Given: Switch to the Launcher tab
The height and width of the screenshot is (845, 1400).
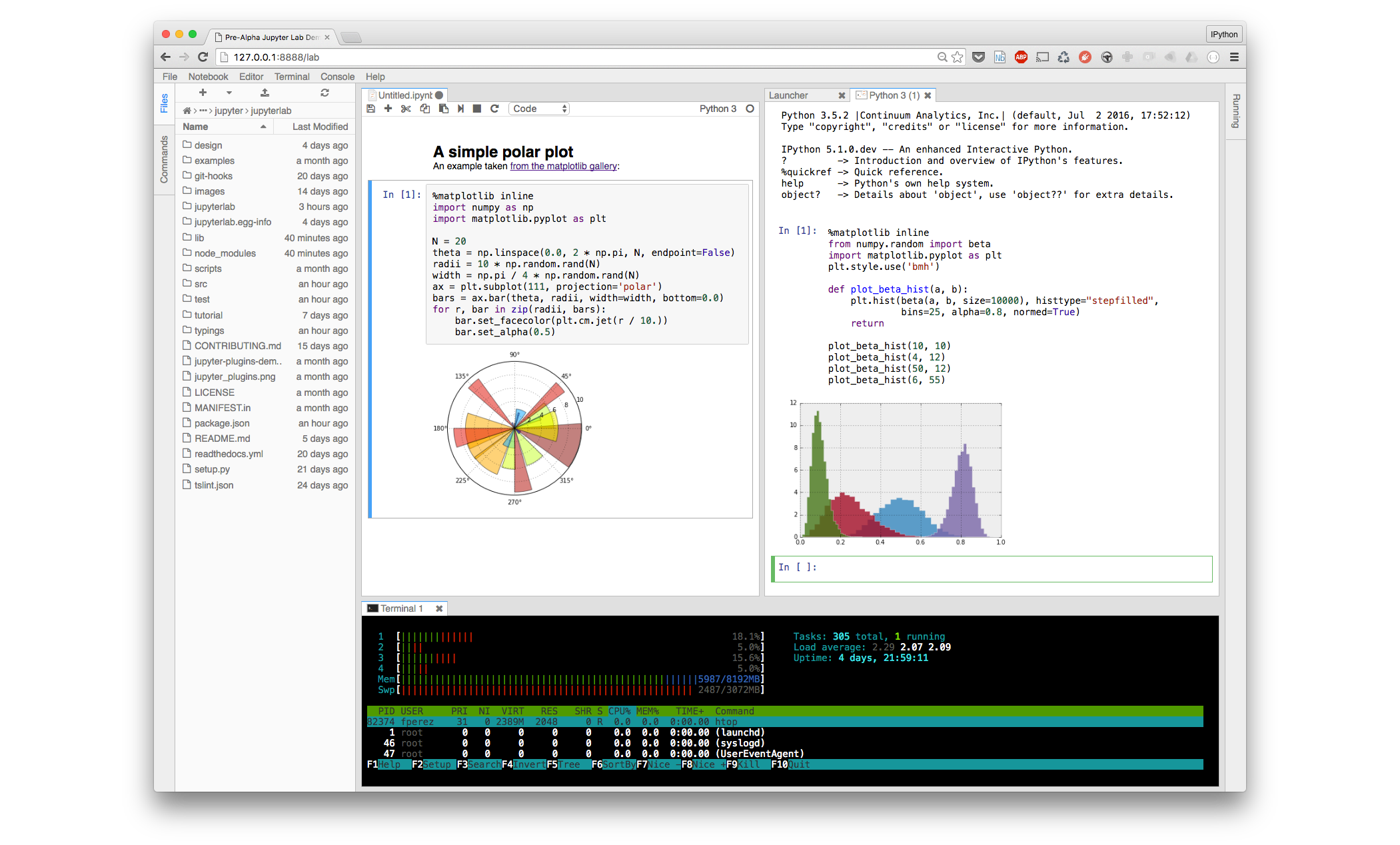Looking at the screenshot, I should point(788,95).
